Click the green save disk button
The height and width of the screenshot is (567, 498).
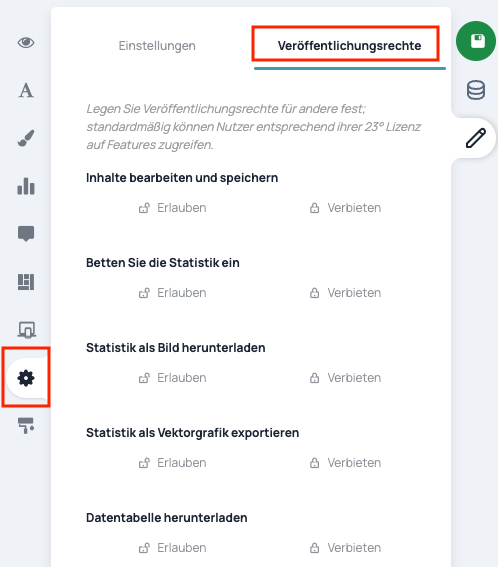[476, 41]
